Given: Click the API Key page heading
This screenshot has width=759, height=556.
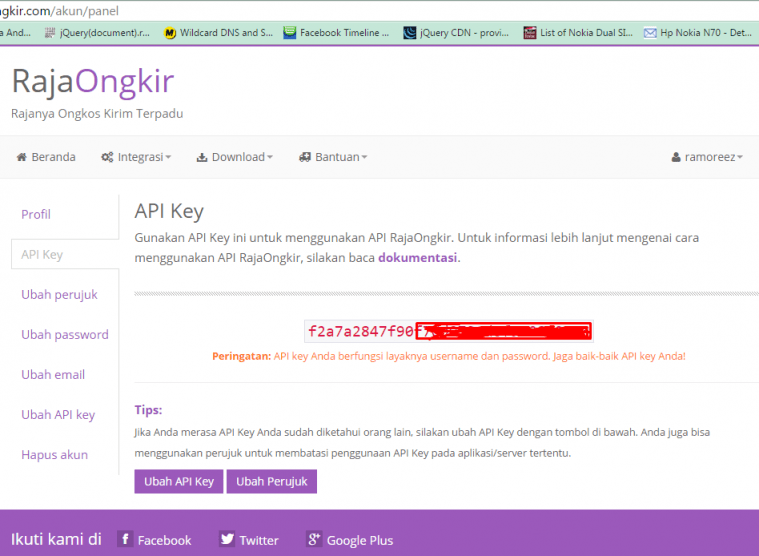Looking at the screenshot, I should coord(169,211).
